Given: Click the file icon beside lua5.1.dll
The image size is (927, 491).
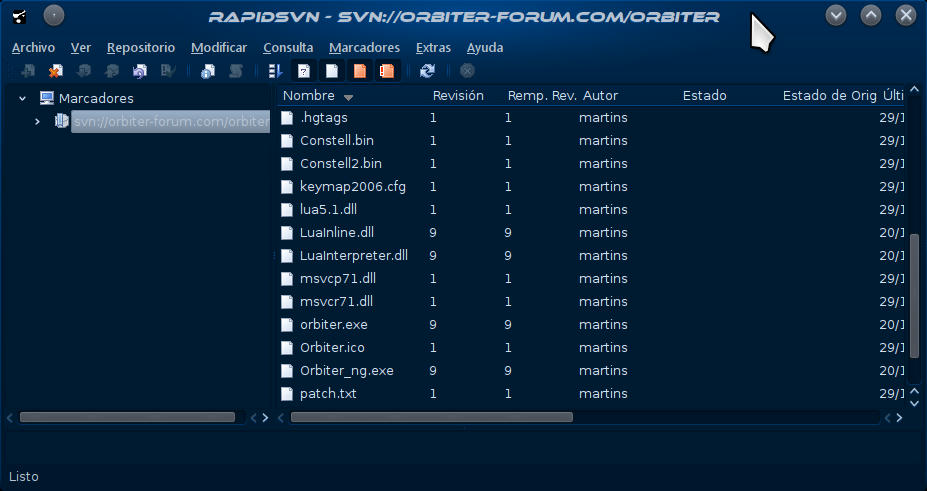Looking at the screenshot, I should (287, 210).
